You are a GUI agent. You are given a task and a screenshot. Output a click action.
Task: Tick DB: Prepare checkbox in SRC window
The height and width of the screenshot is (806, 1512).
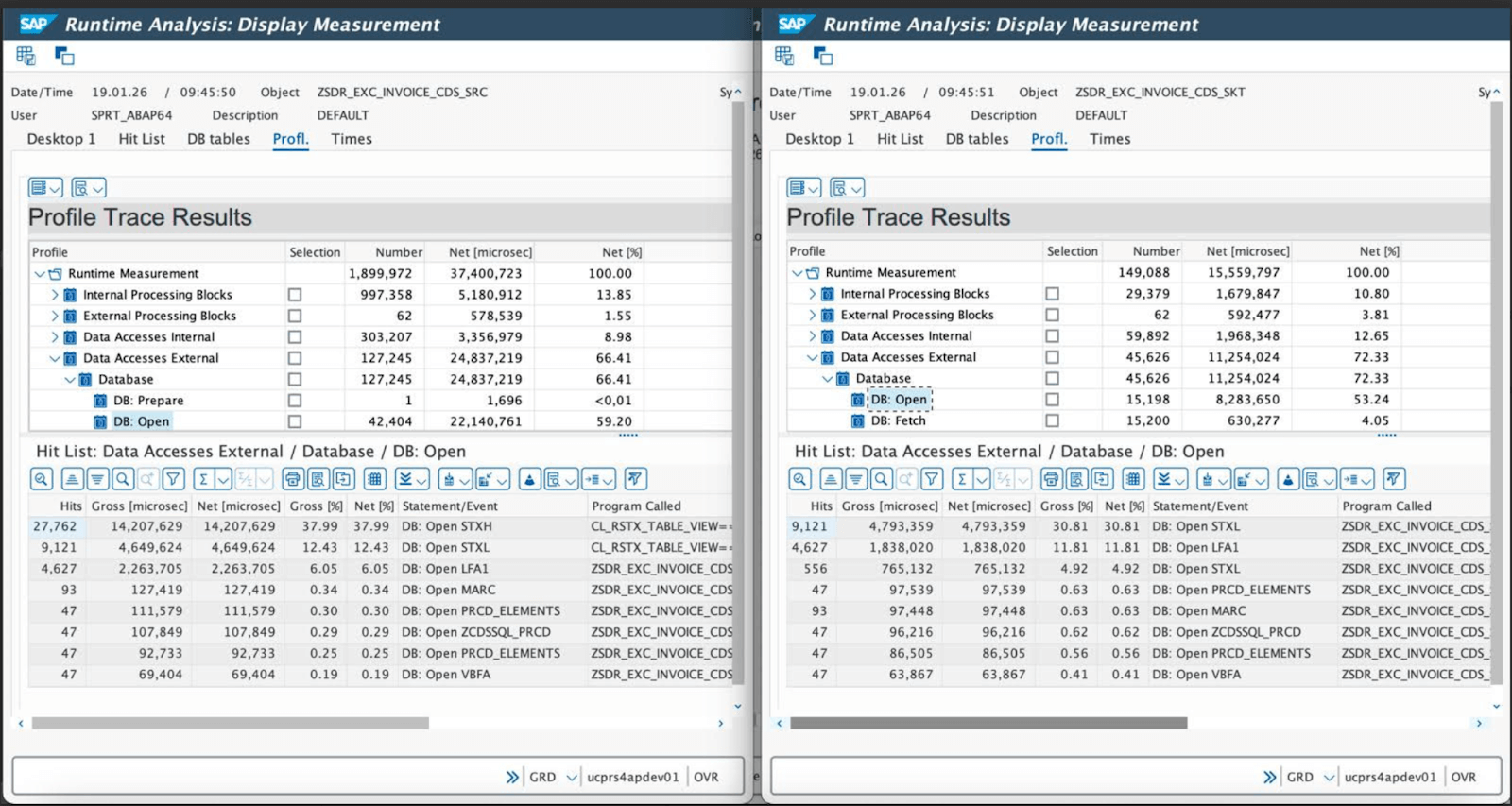295,401
